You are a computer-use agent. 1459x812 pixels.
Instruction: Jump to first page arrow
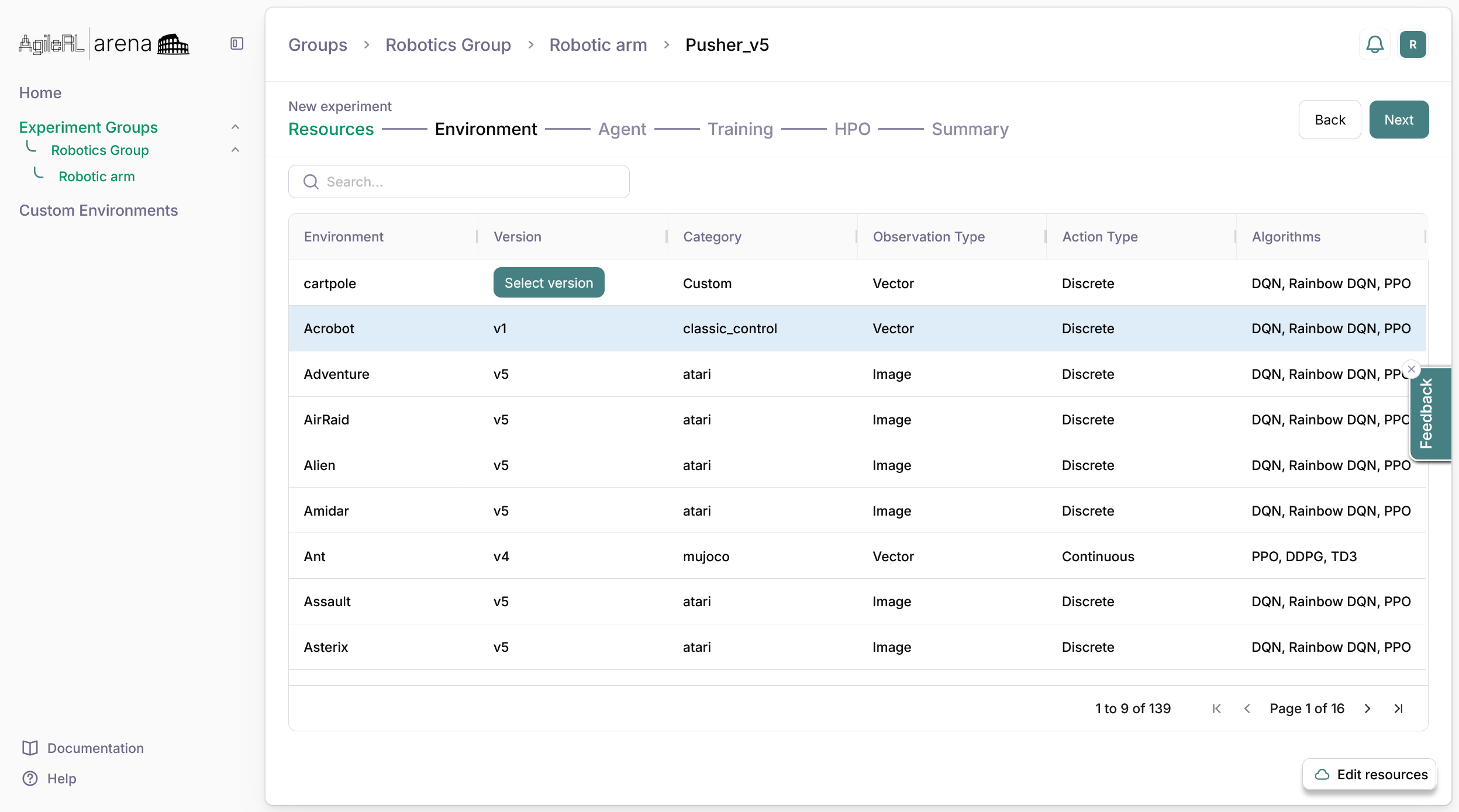tap(1216, 709)
